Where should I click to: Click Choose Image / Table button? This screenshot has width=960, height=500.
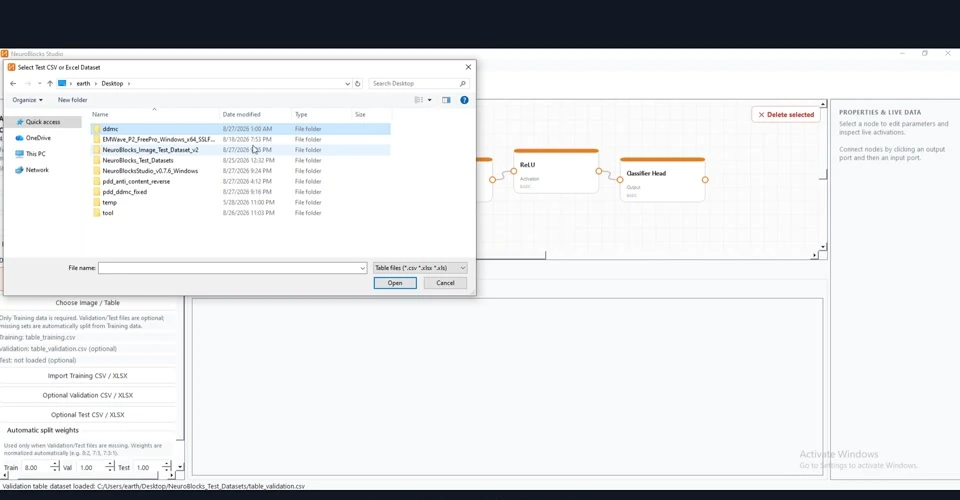pyautogui.click(x=88, y=302)
